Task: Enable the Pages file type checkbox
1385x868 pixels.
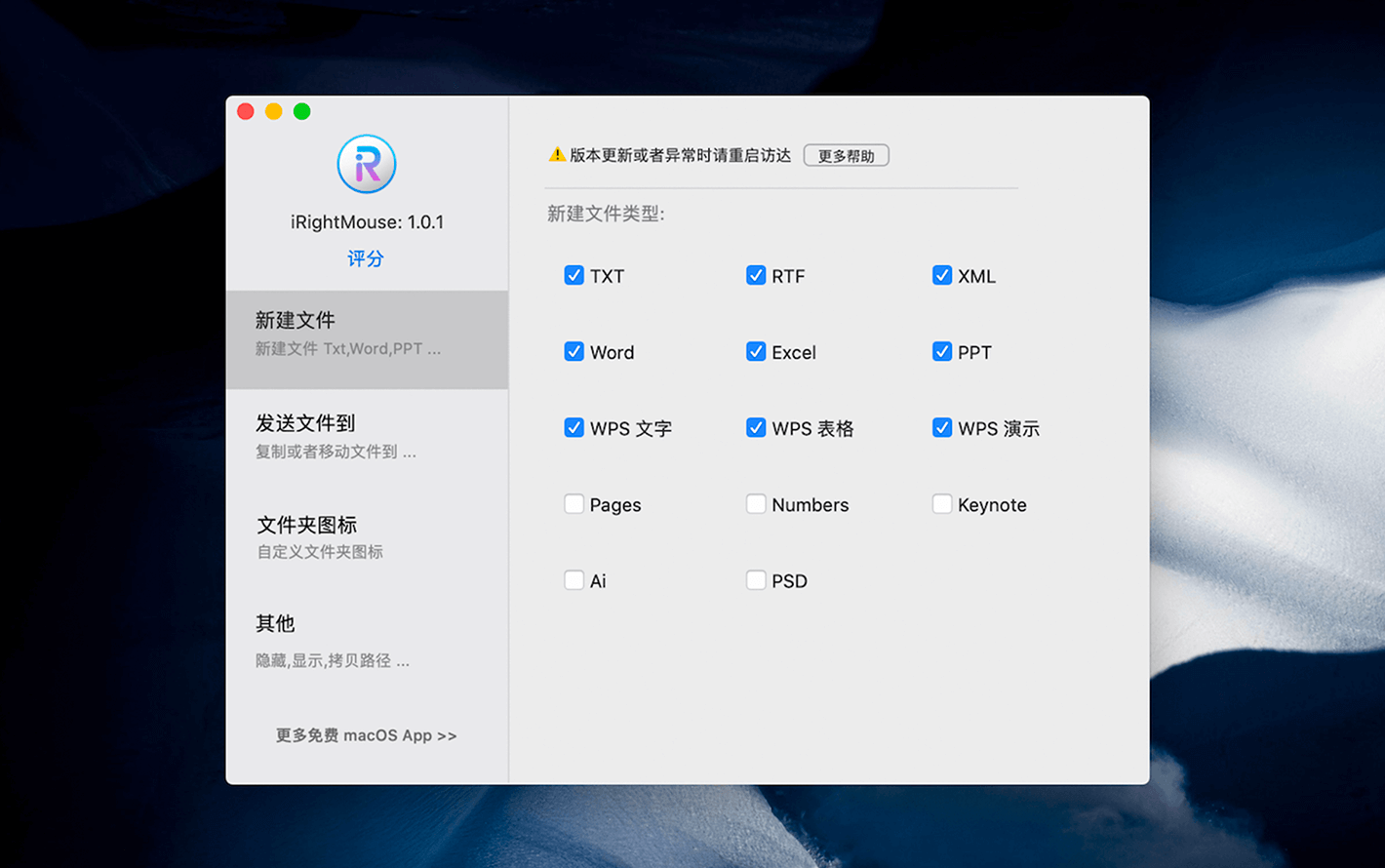Action: point(574,503)
